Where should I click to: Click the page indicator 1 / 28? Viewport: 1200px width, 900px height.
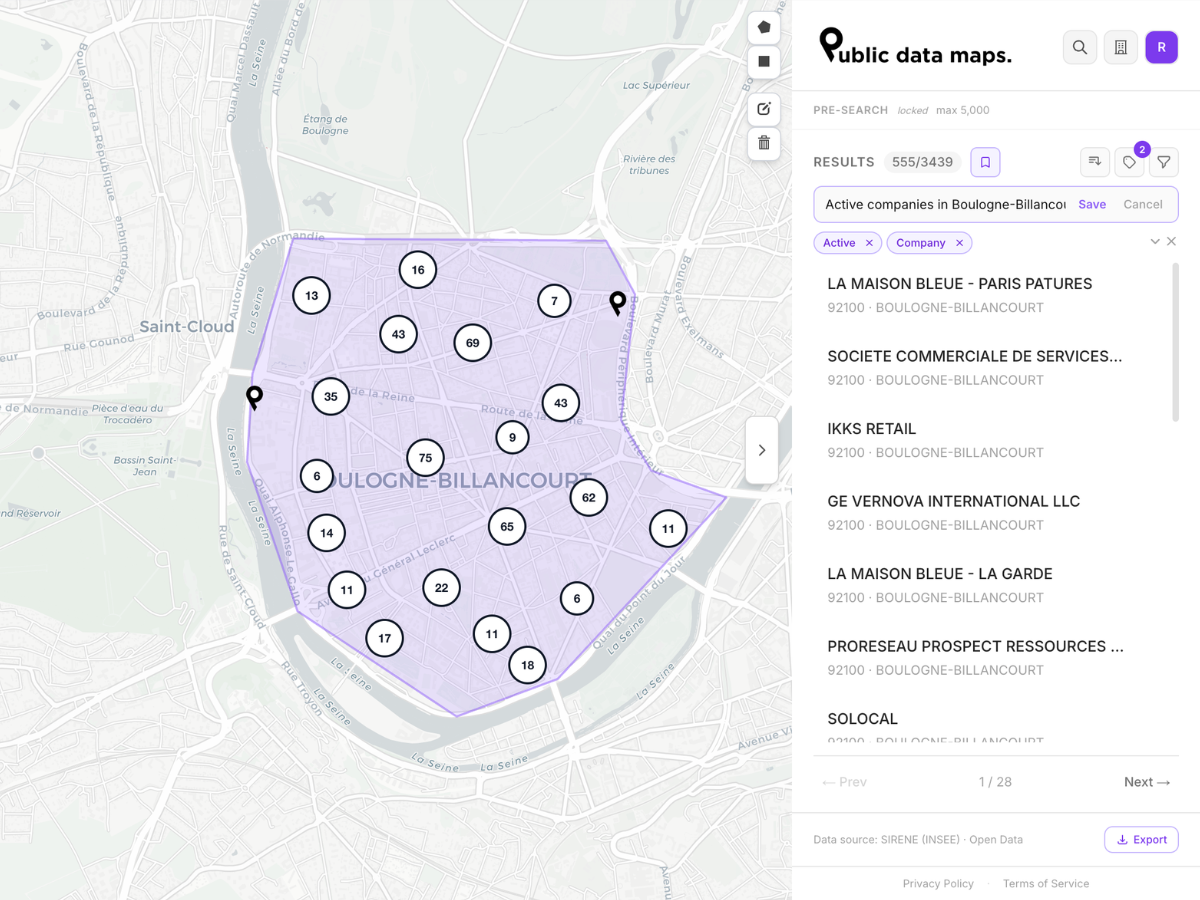tap(995, 782)
